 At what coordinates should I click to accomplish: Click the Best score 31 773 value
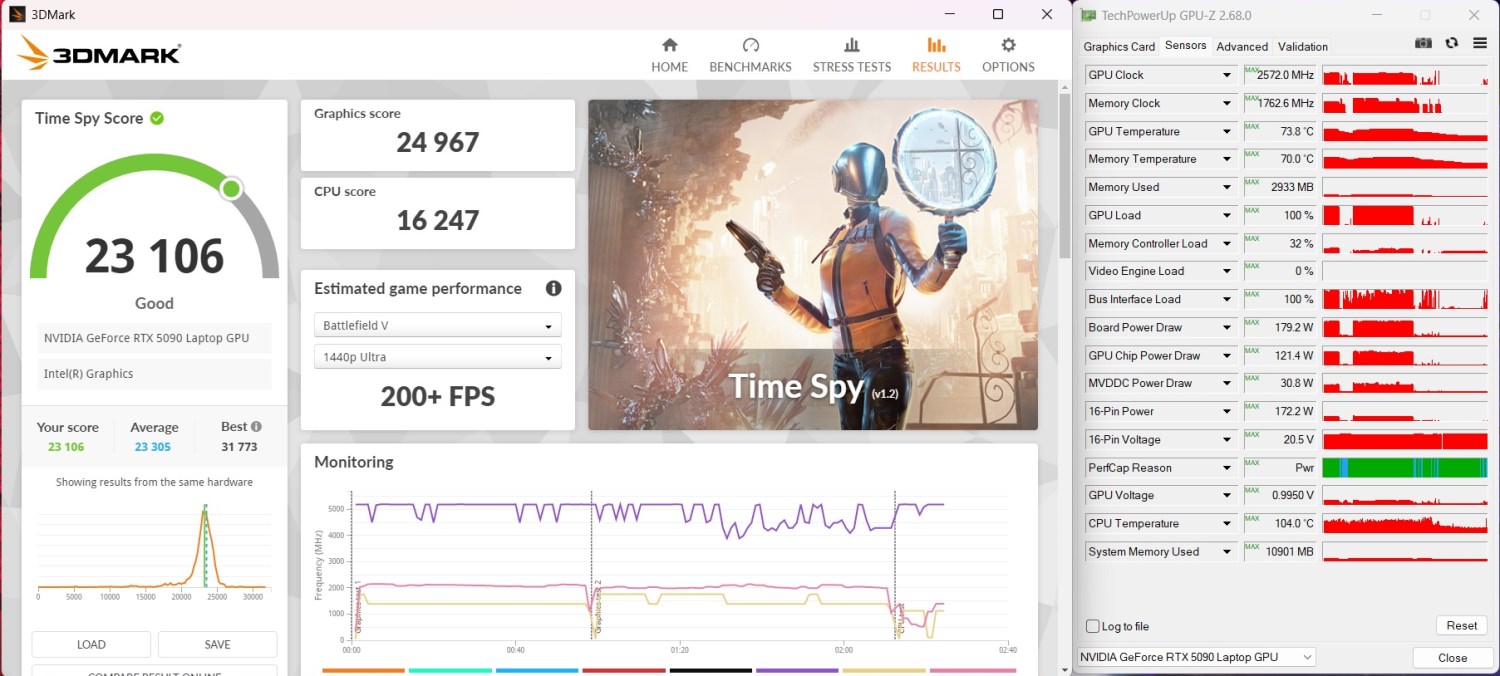[239, 447]
